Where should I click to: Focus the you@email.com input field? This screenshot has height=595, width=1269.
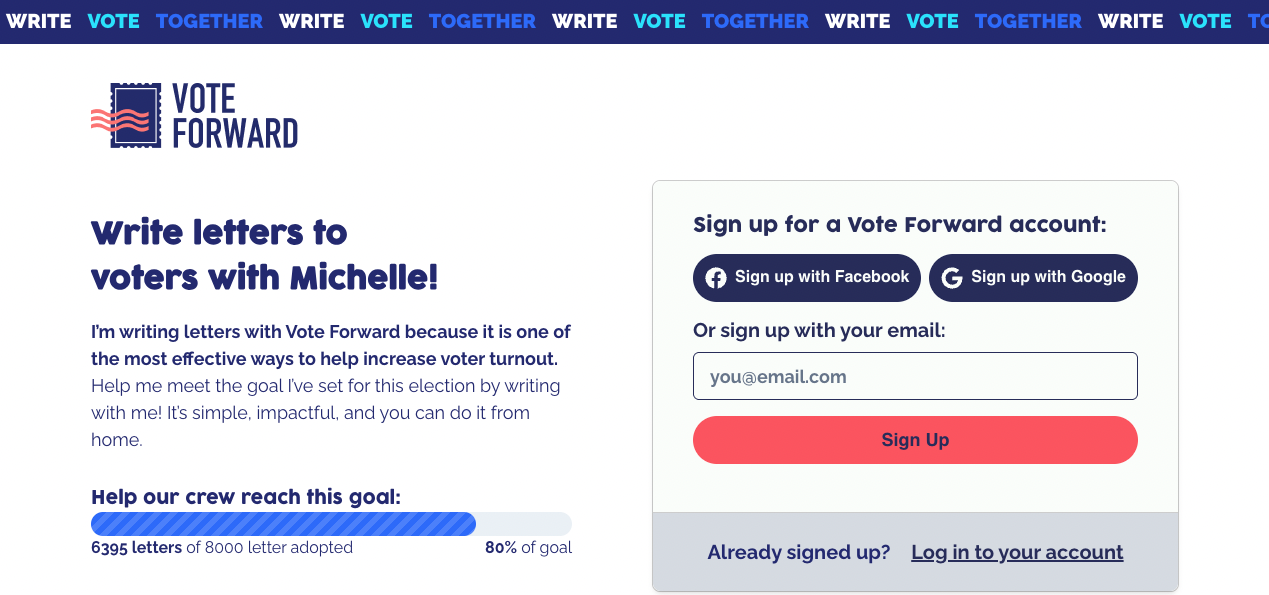pyautogui.click(x=915, y=377)
